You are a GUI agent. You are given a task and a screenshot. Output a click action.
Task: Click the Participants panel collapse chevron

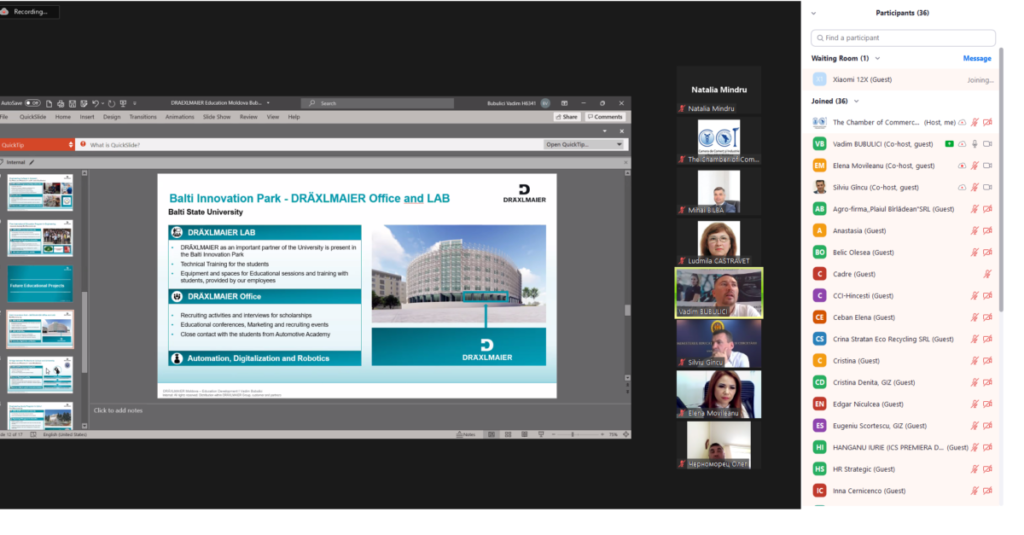tap(814, 13)
